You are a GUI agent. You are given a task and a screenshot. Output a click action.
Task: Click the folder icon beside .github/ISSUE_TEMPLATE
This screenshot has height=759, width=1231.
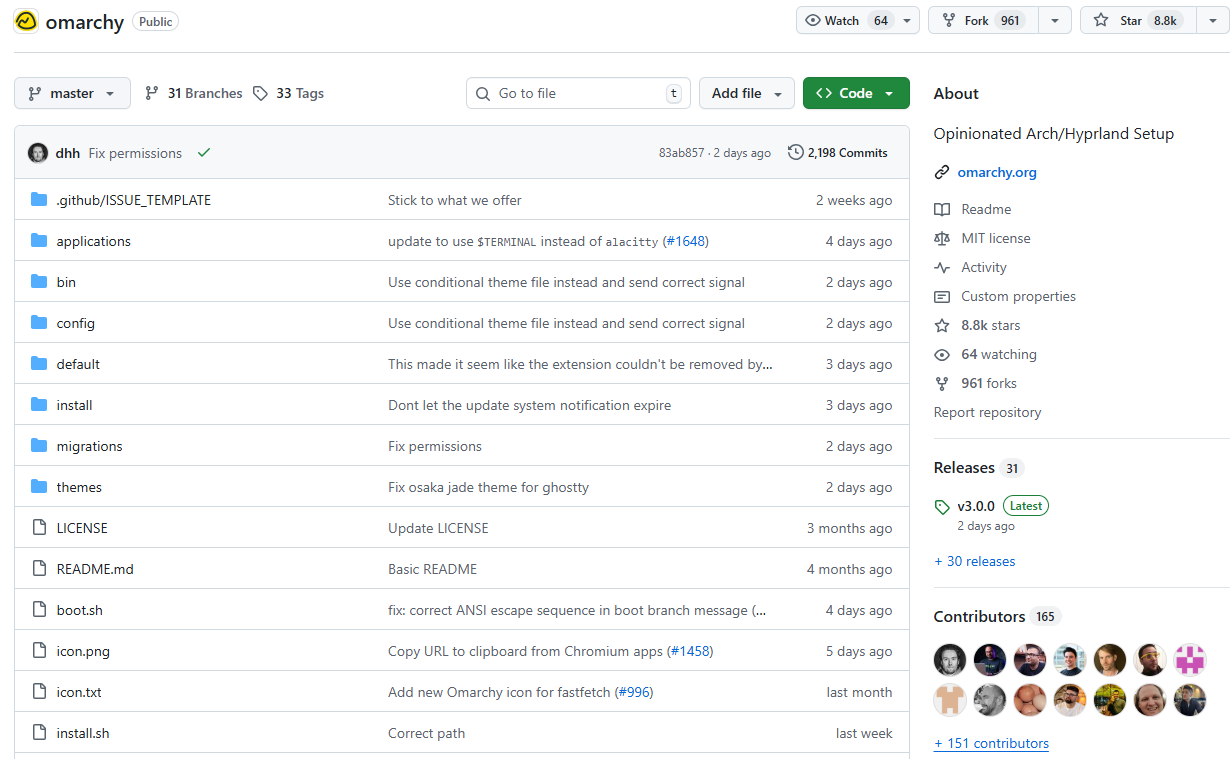click(39, 200)
